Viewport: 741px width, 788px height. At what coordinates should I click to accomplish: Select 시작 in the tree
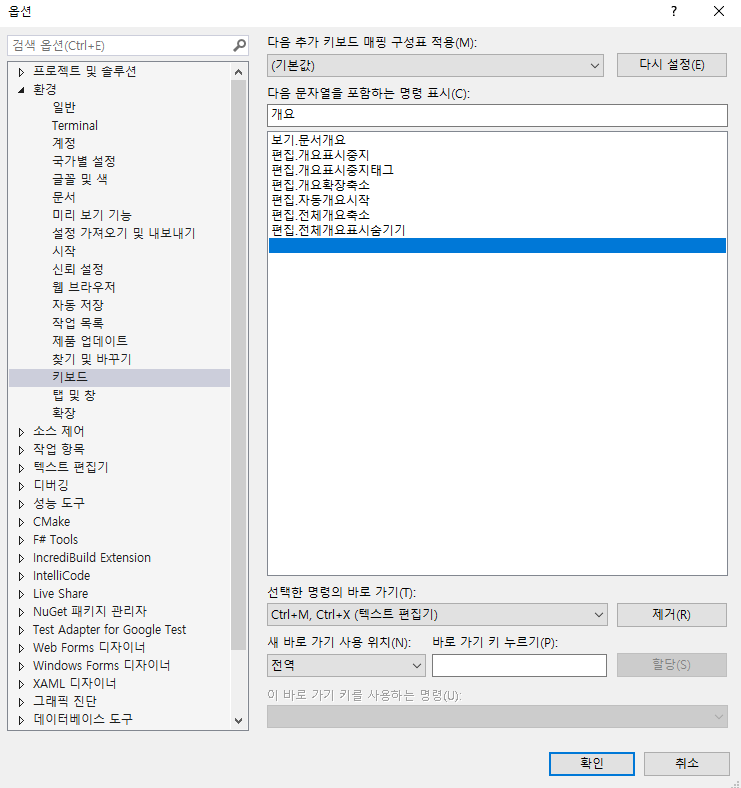click(64, 251)
